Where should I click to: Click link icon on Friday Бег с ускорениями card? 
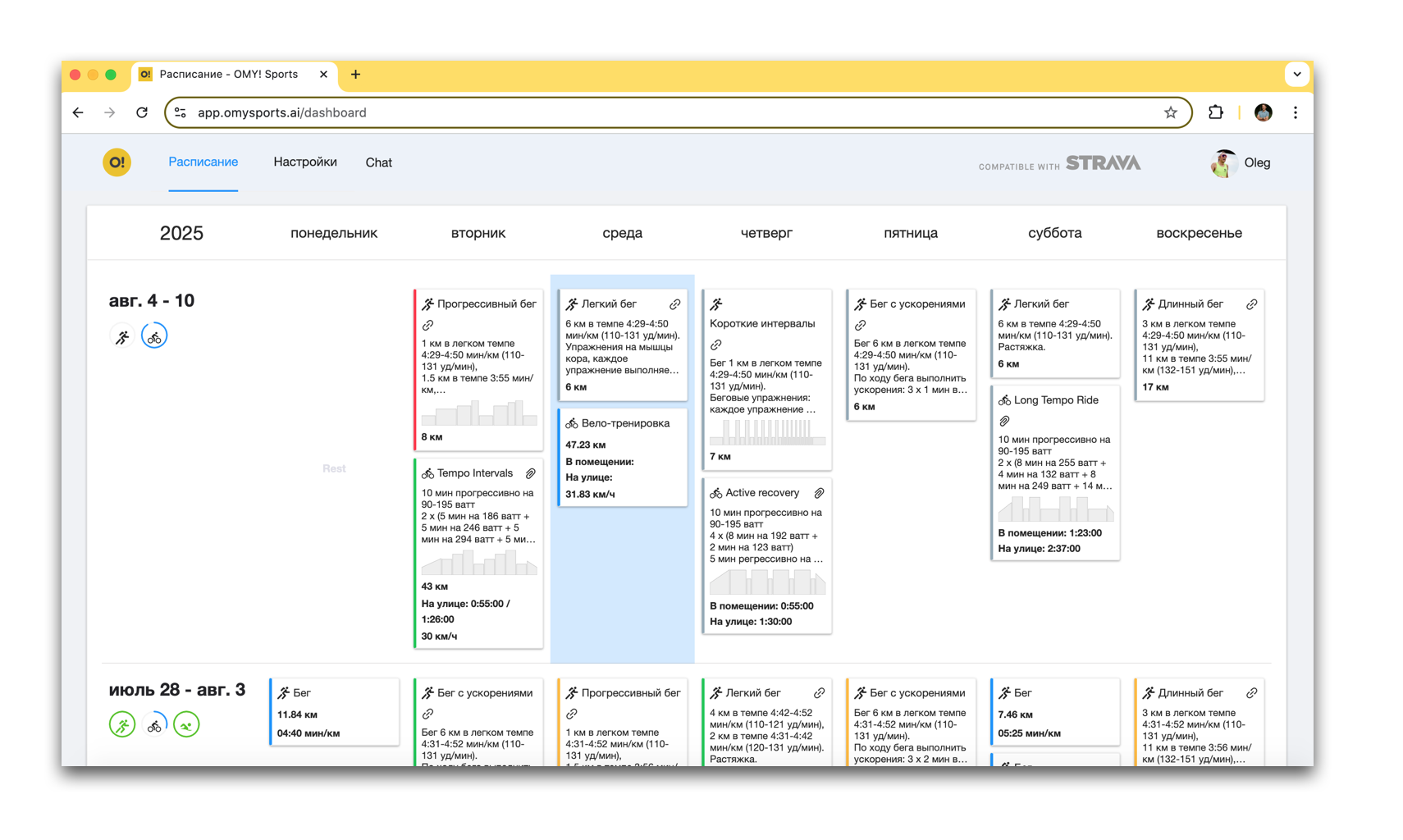[x=861, y=326]
